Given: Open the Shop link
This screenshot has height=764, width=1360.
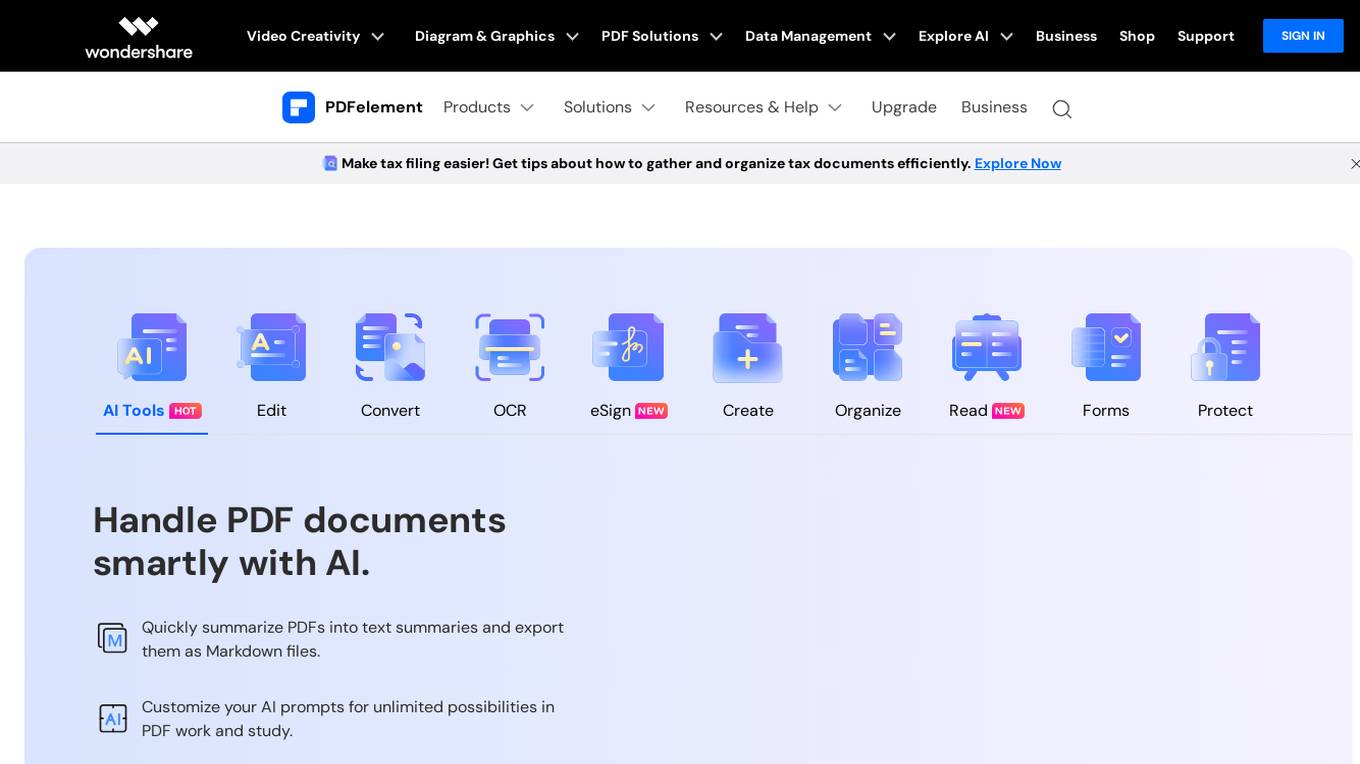Looking at the screenshot, I should tap(1137, 36).
